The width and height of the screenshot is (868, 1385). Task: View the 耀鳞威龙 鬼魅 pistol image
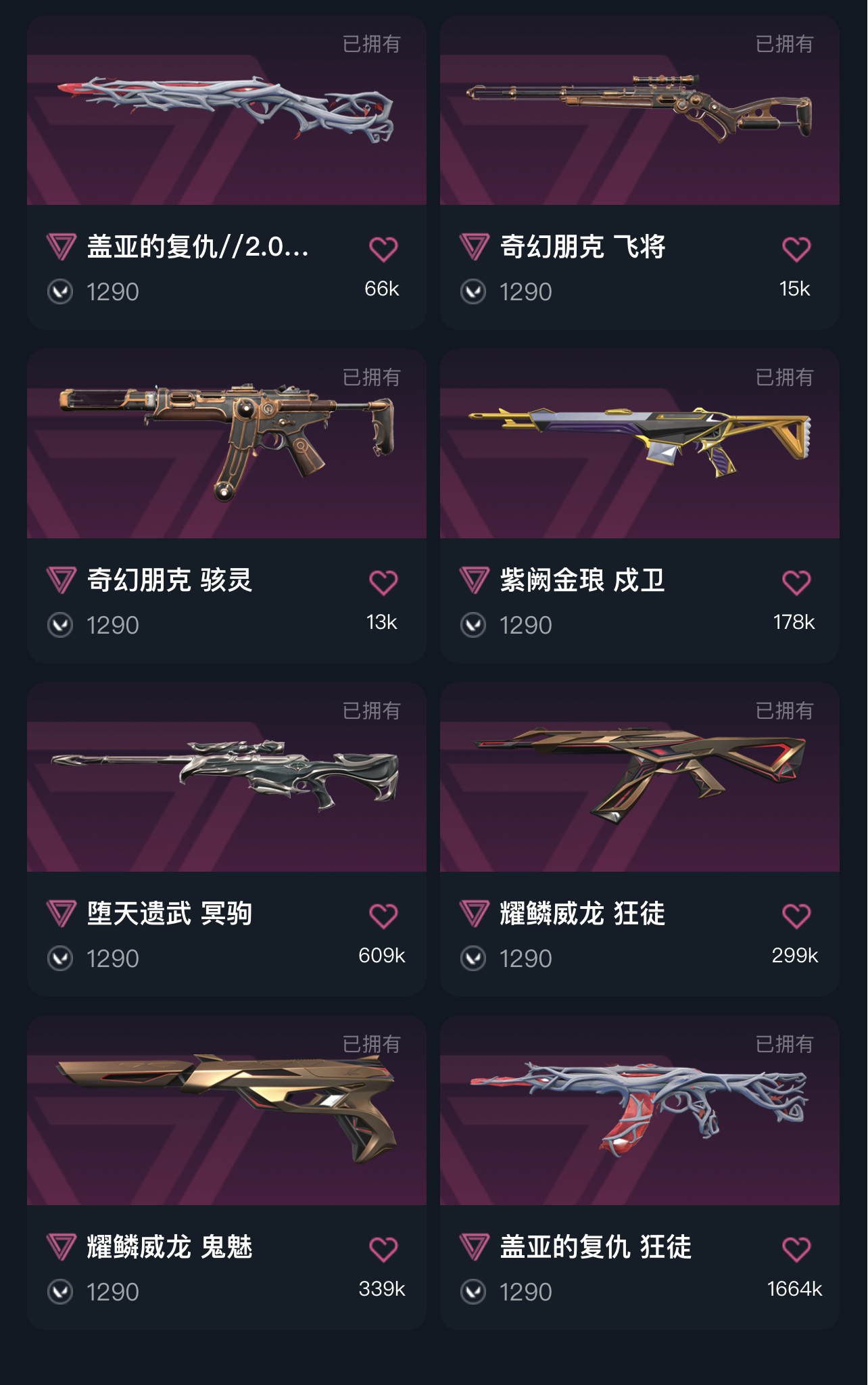[226, 1110]
